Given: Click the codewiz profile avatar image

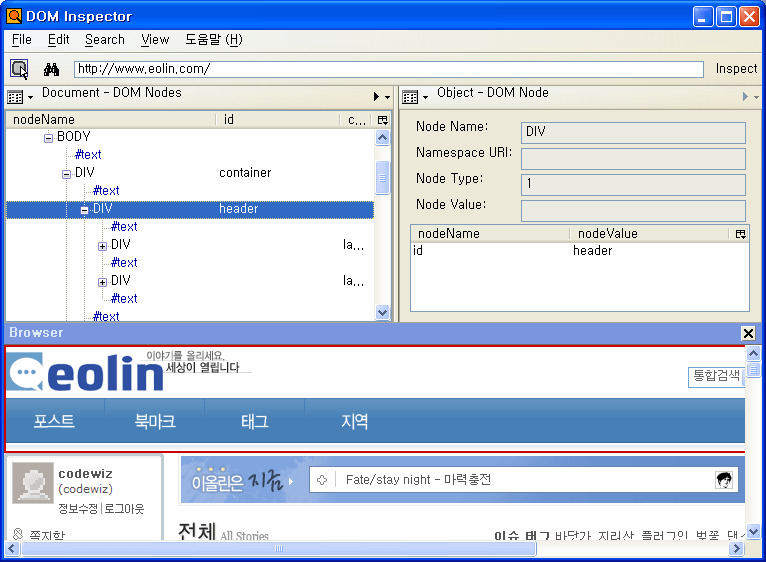Looking at the screenshot, I should [x=33, y=483].
